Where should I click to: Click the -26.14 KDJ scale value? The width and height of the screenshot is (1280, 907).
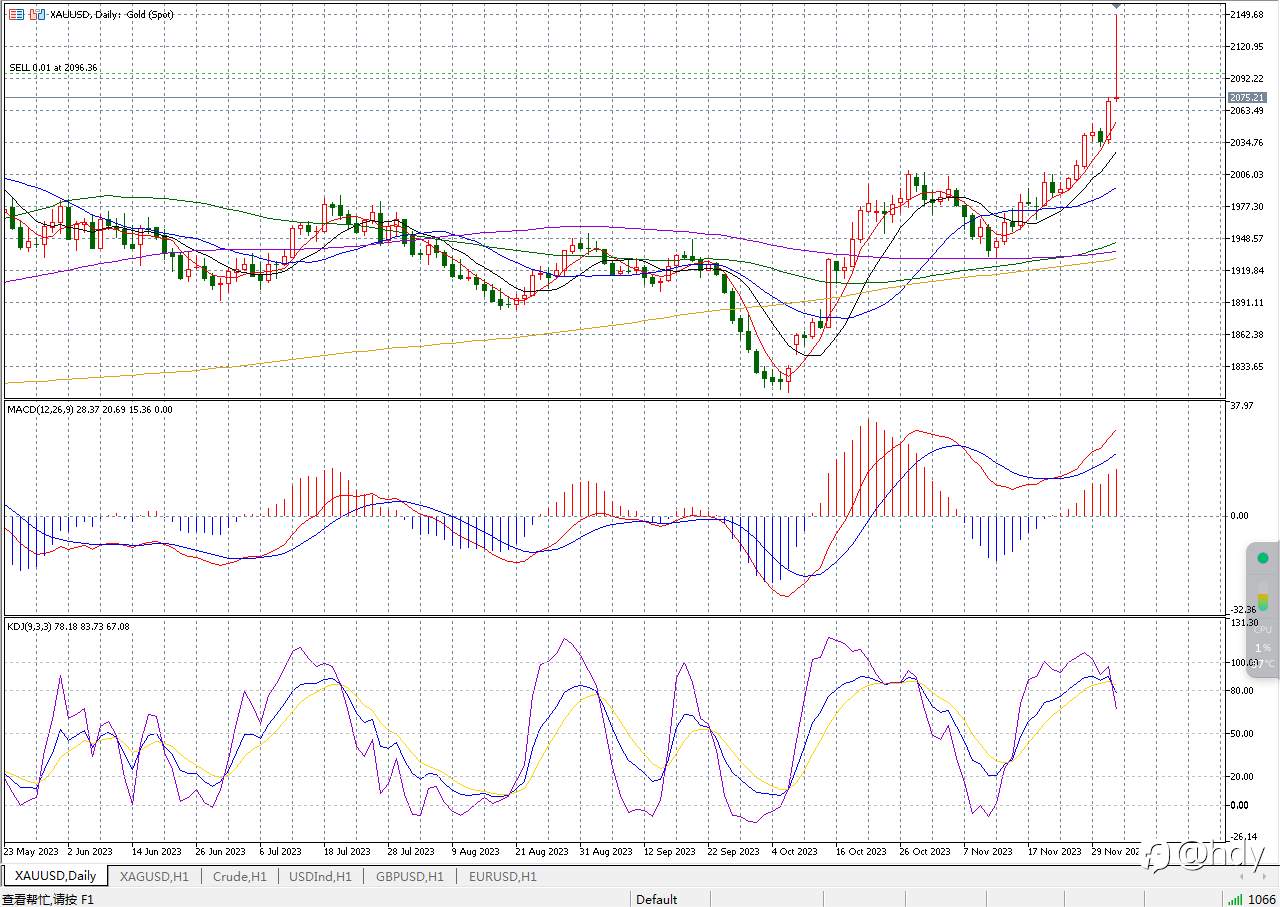click(x=1243, y=837)
